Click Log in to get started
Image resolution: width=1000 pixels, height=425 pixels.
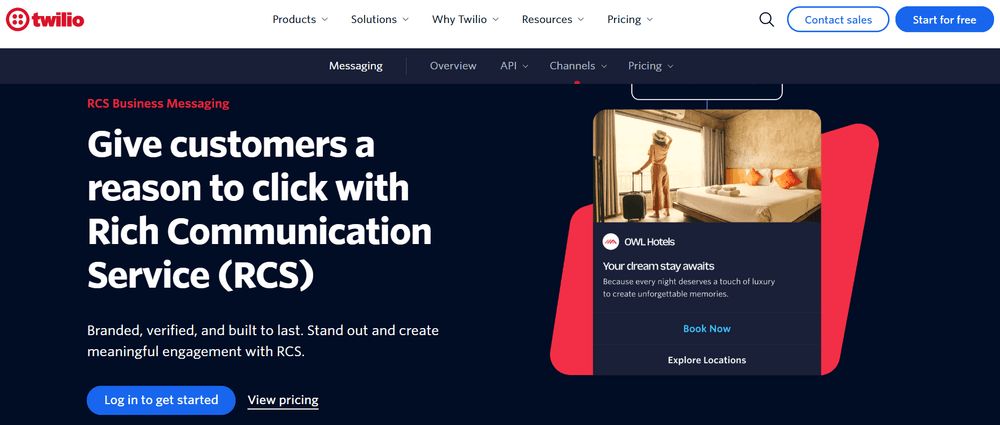coord(161,400)
